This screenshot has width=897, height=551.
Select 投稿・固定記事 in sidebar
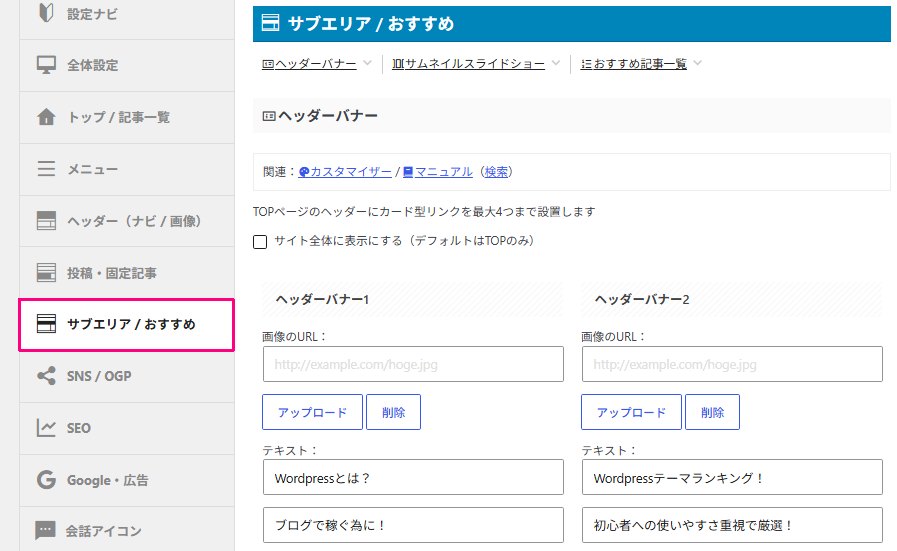[127, 273]
